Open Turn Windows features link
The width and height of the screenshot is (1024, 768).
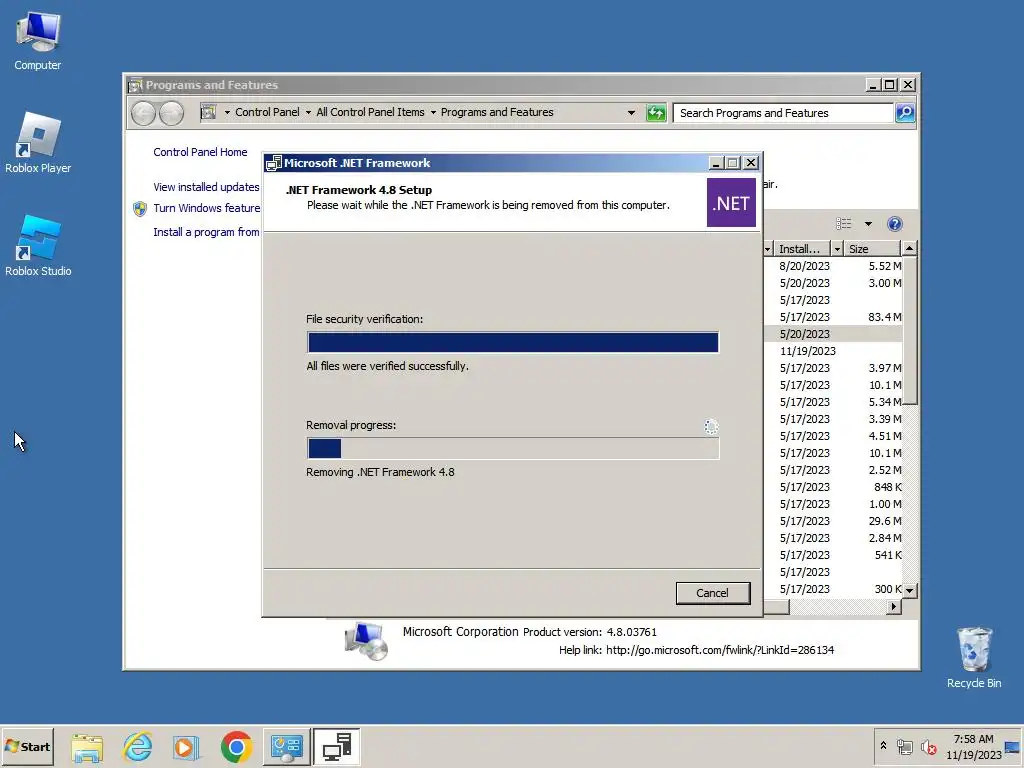206,208
